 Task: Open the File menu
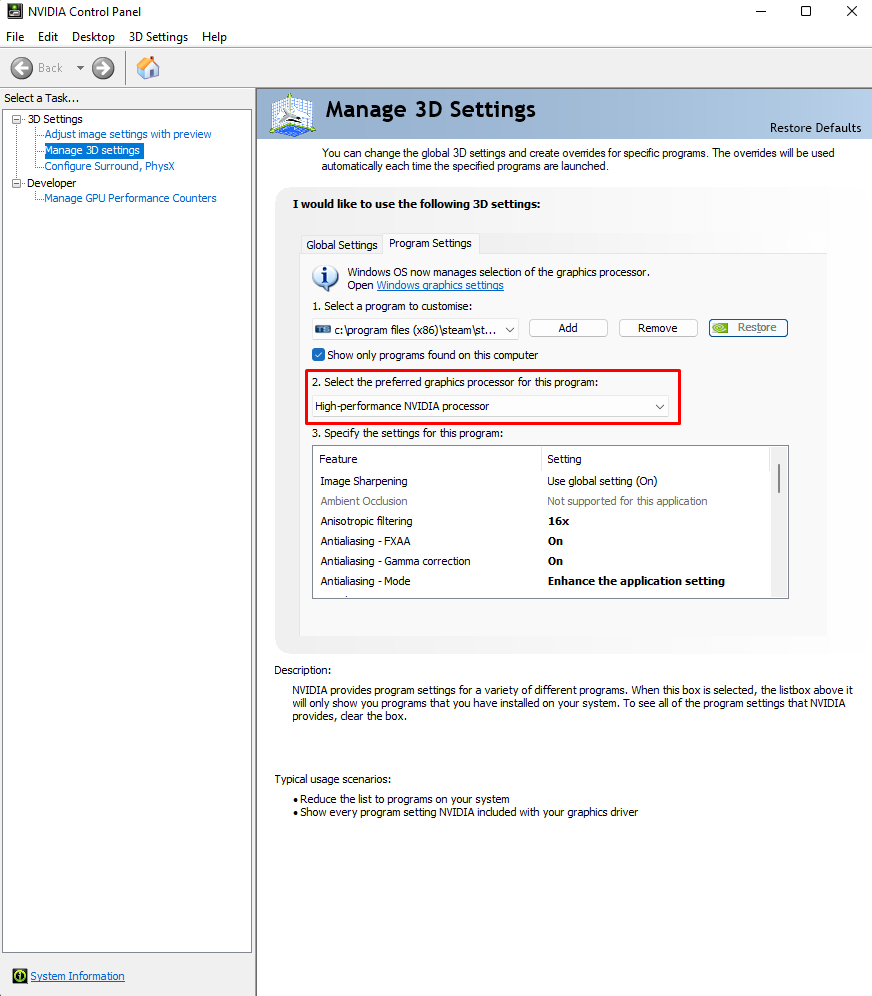coord(15,37)
